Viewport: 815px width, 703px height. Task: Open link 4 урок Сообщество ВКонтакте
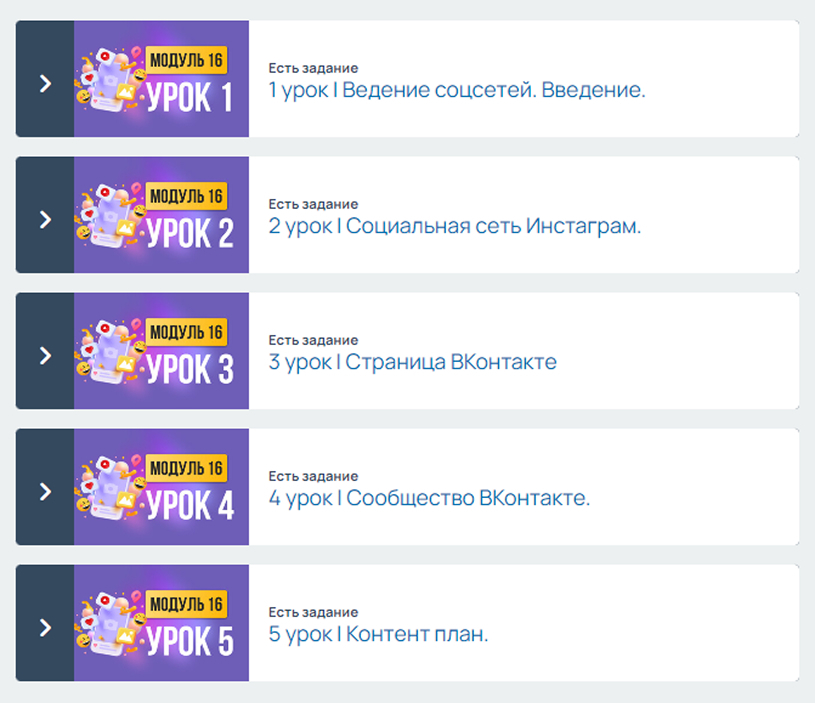429,498
